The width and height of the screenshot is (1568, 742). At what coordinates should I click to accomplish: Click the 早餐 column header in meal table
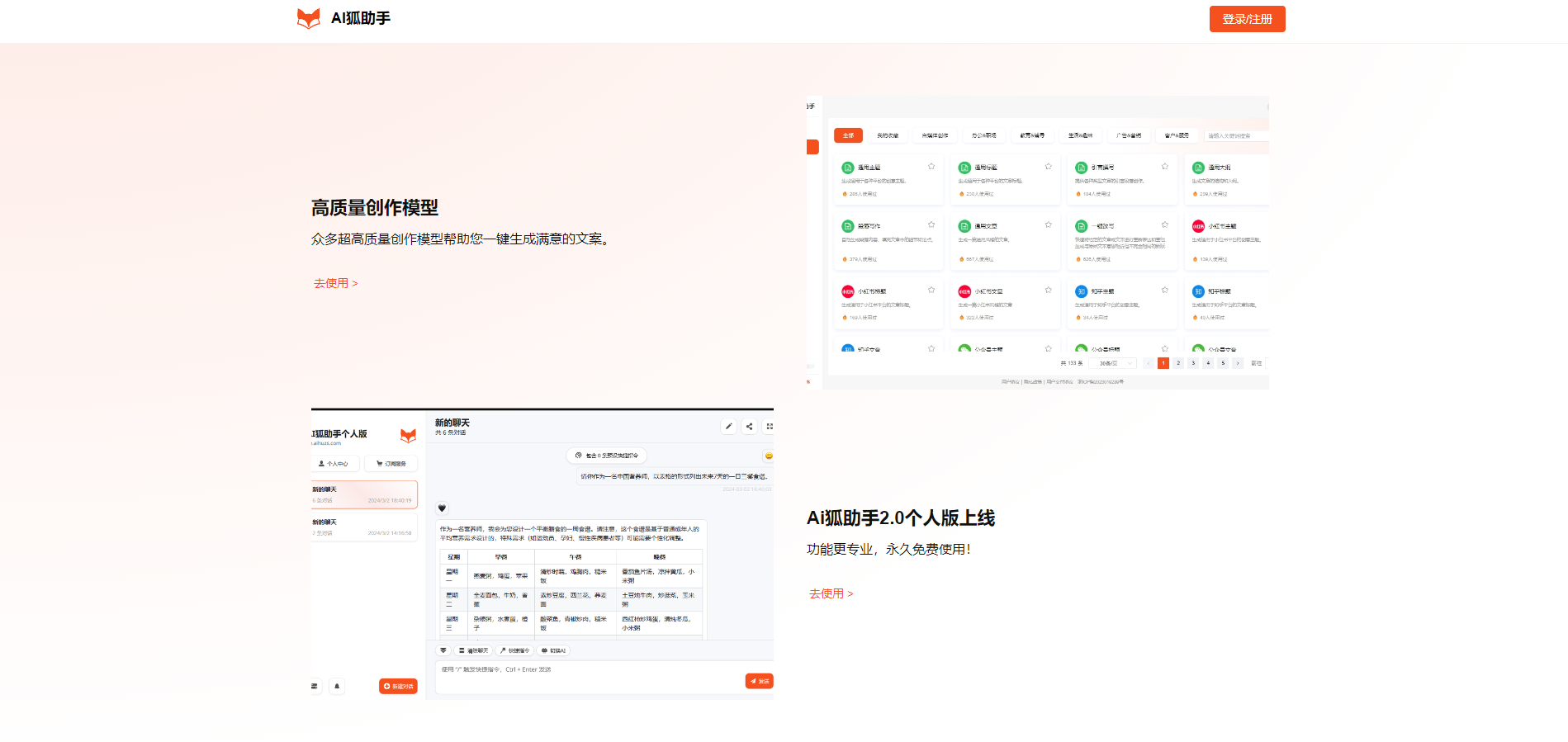501,557
